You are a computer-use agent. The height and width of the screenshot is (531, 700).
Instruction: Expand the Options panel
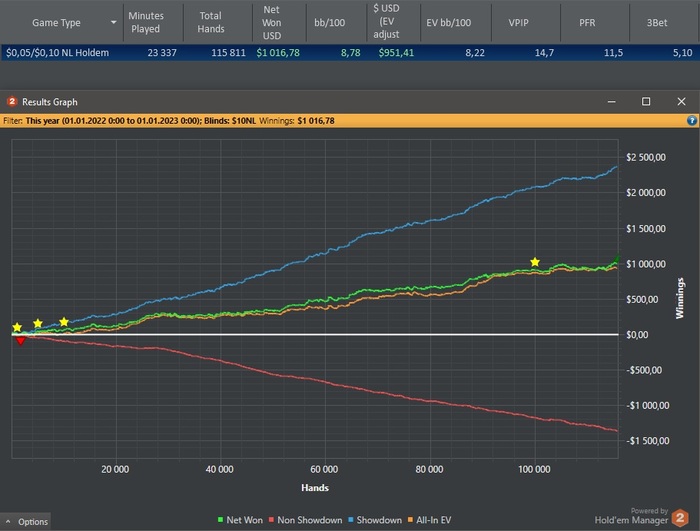(x=25, y=522)
